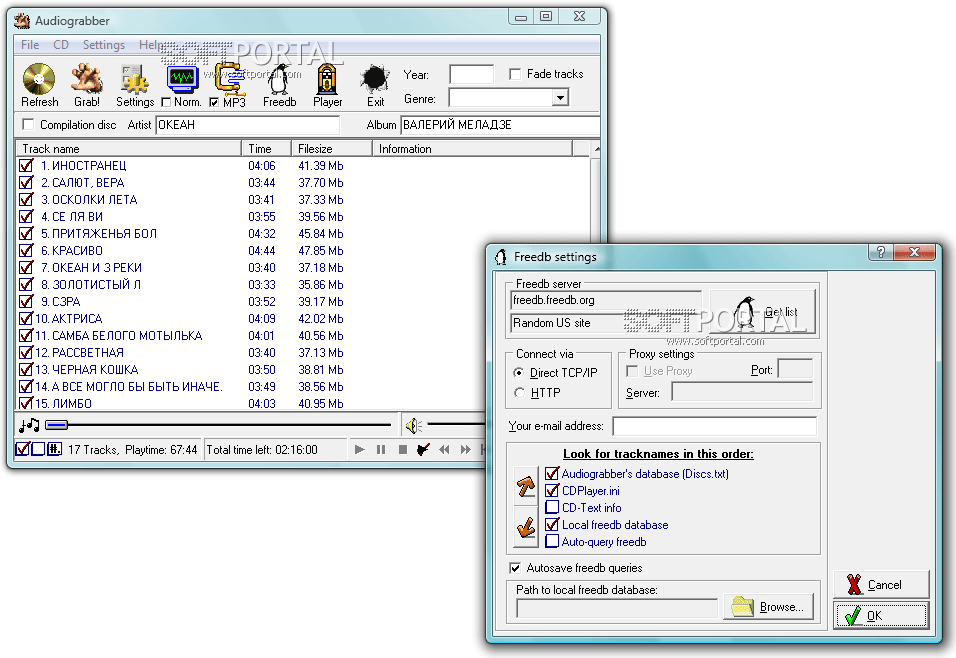Click the Your e-mail address field
This screenshot has height=658, width=956.
click(x=715, y=426)
